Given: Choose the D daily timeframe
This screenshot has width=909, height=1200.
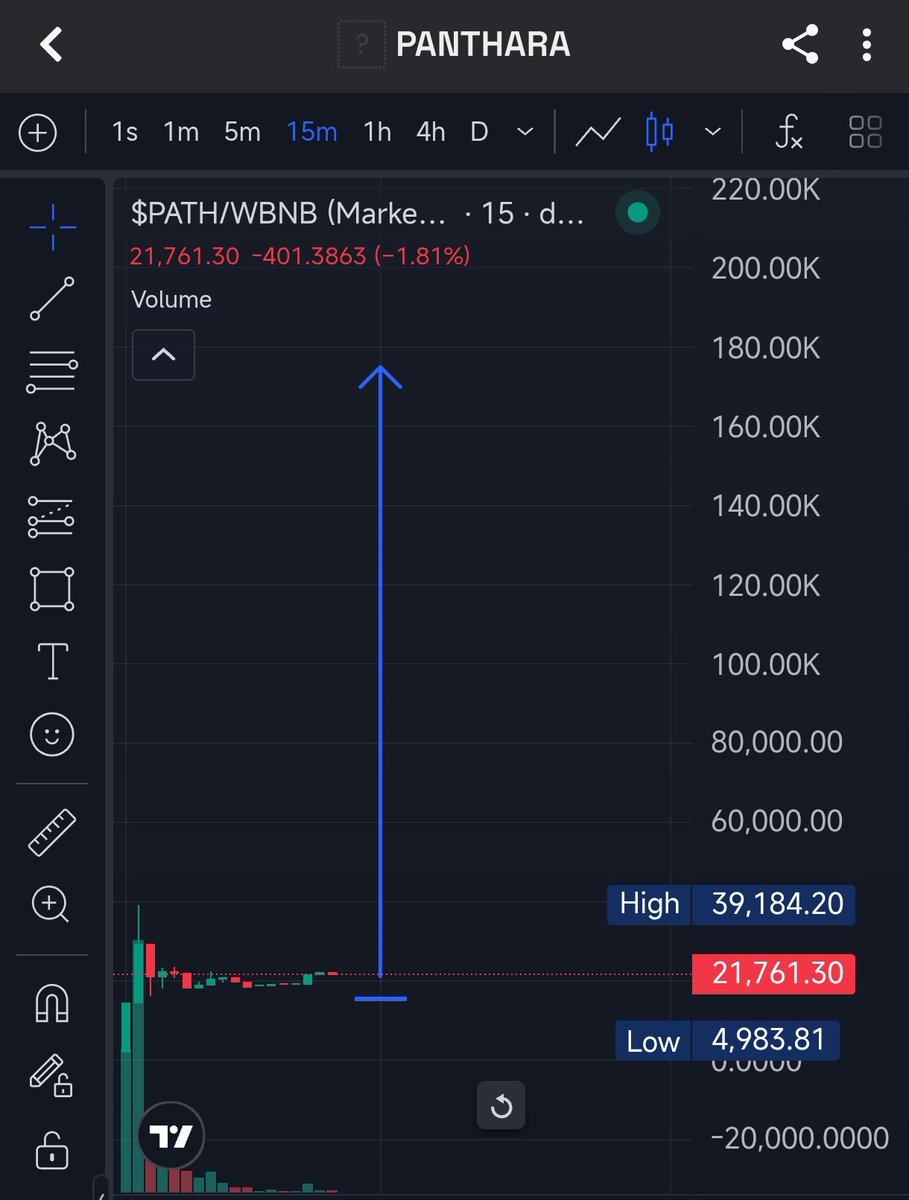Looking at the screenshot, I should point(479,132).
